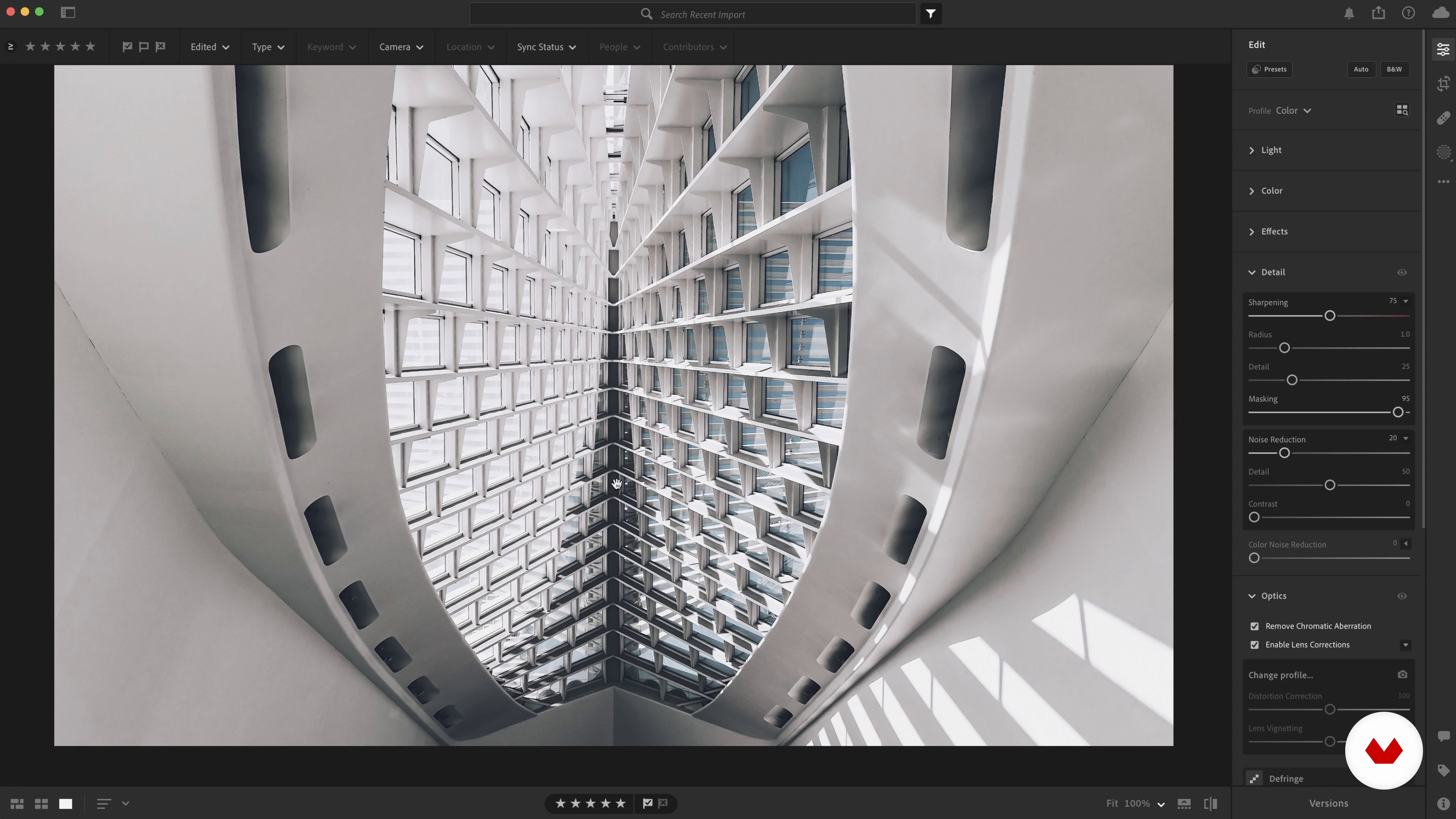Image resolution: width=1456 pixels, height=819 pixels.
Task: Collapse Noise Reduction options triangle
Action: tap(1406, 439)
